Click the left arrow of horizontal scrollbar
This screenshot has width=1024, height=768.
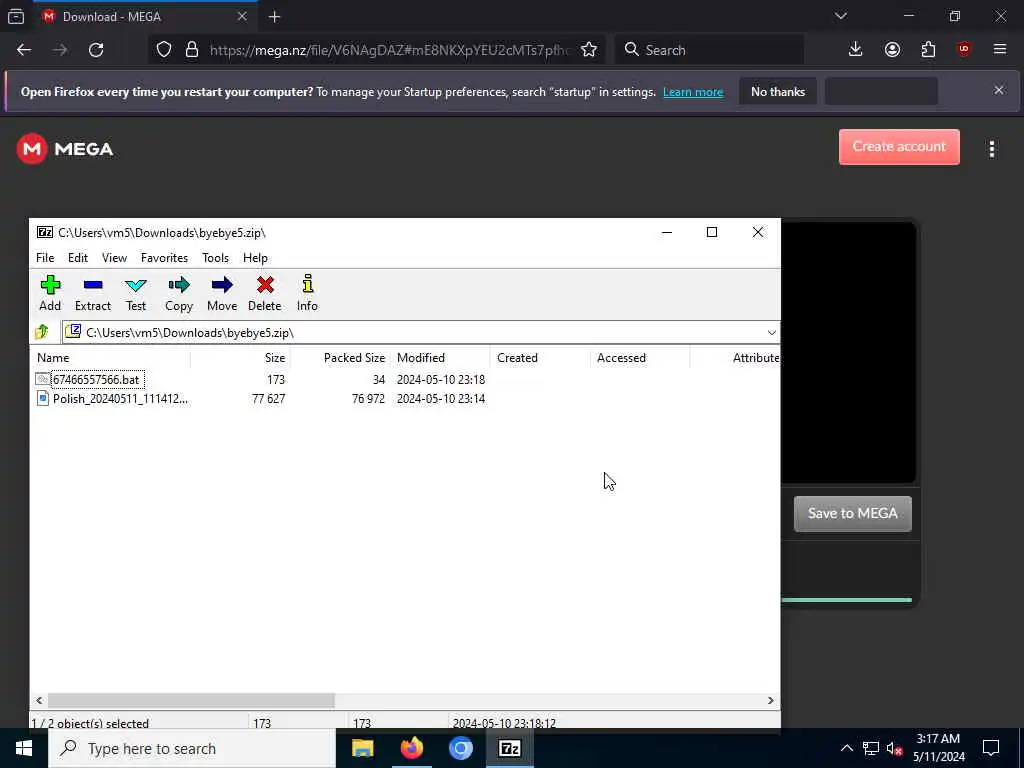pyautogui.click(x=39, y=700)
